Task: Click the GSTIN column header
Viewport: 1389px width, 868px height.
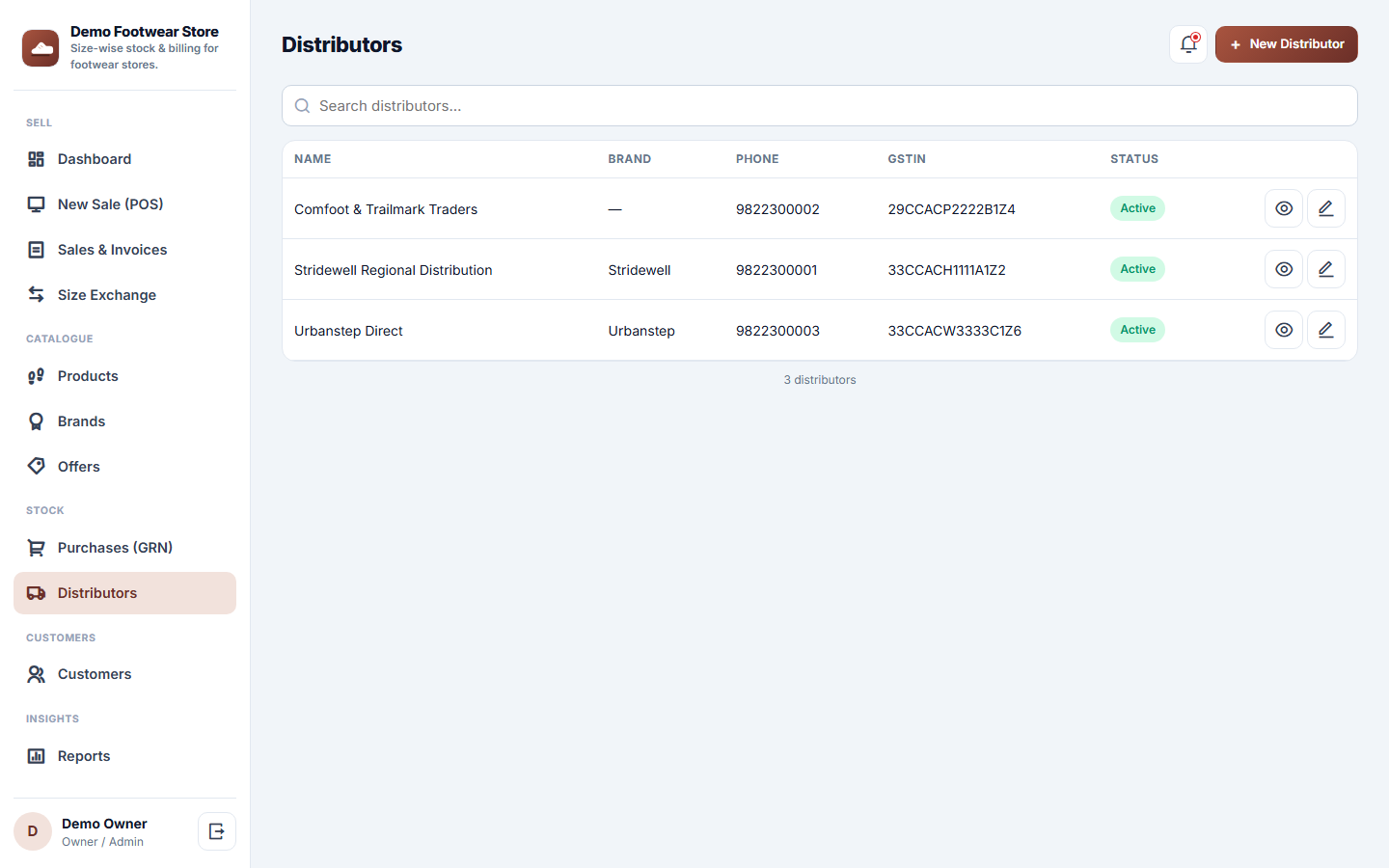Action: 907,159
